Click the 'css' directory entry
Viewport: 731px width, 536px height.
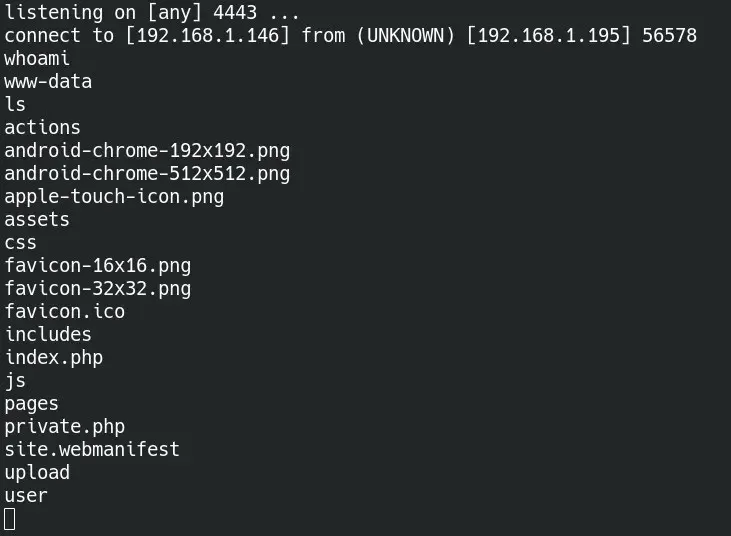[21, 243]
